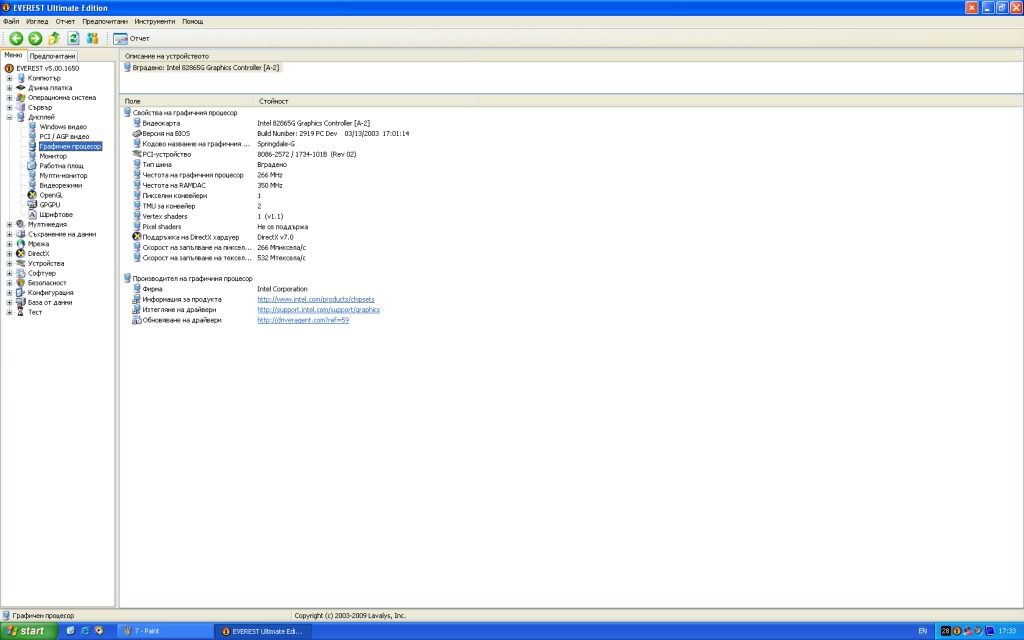This screenshot has width=1024, height=640.
Task: Expand the Съхранение на данни tree node
Action: pos(9,234)
